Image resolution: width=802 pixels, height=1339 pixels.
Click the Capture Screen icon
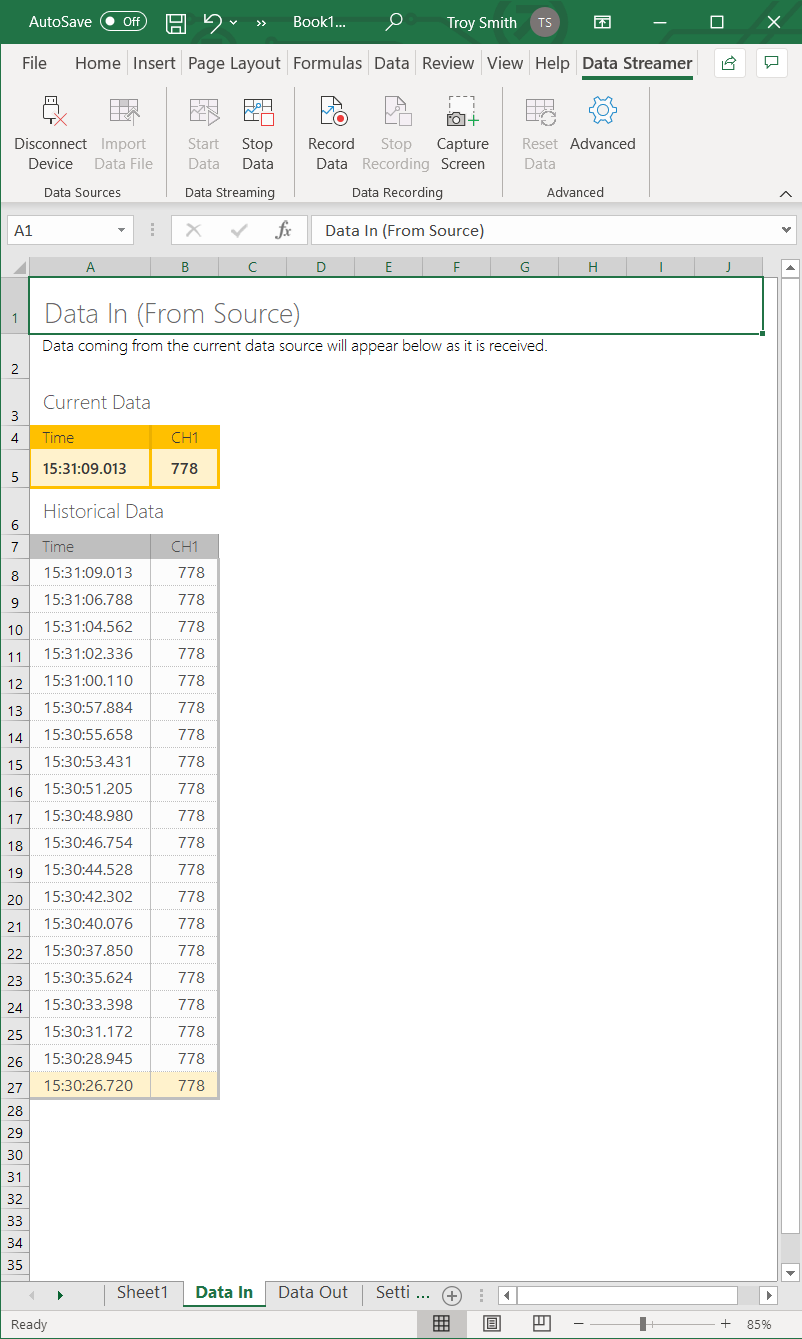point(462,112)
